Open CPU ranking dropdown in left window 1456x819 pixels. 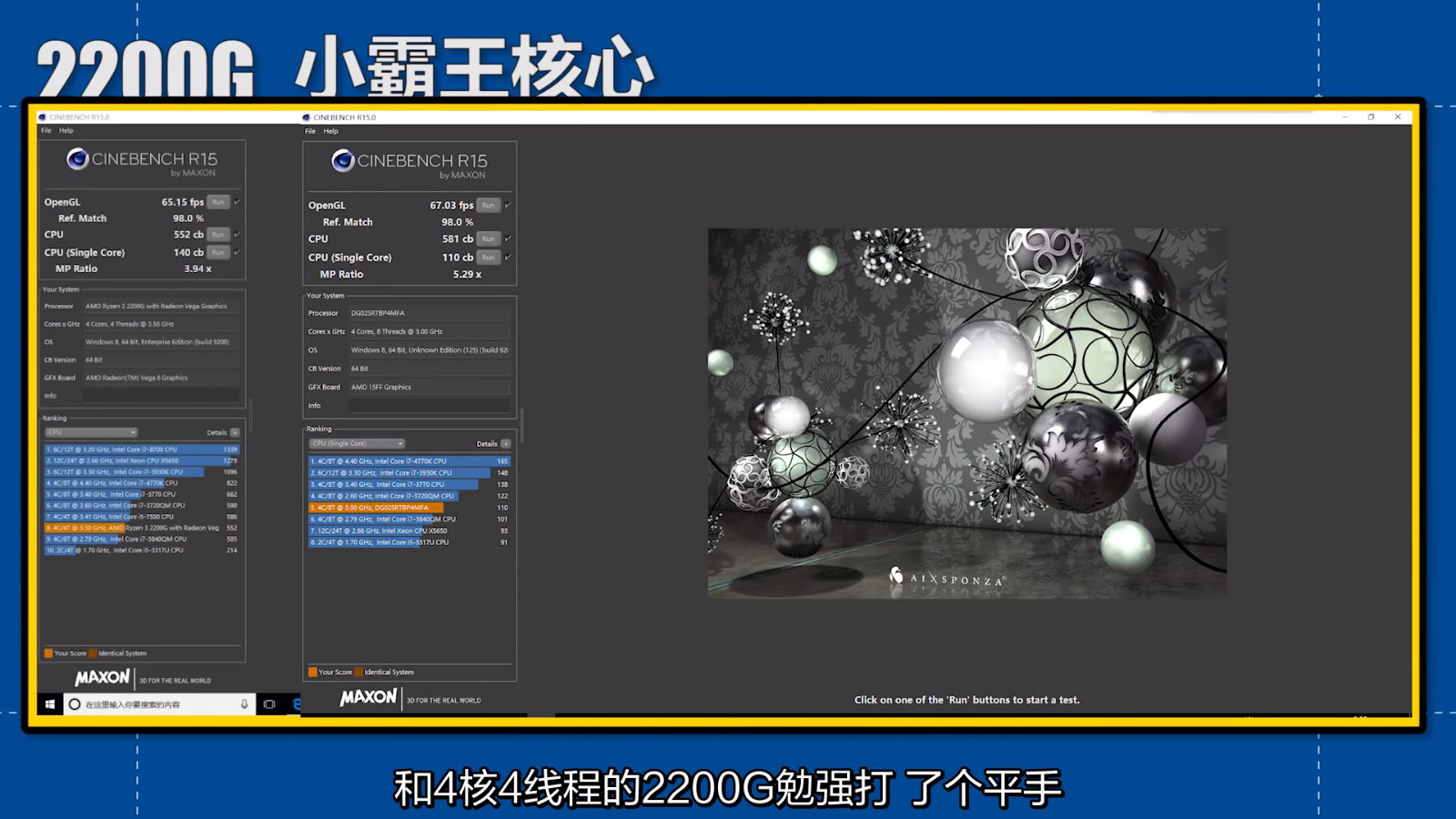[x=91, y=432]
